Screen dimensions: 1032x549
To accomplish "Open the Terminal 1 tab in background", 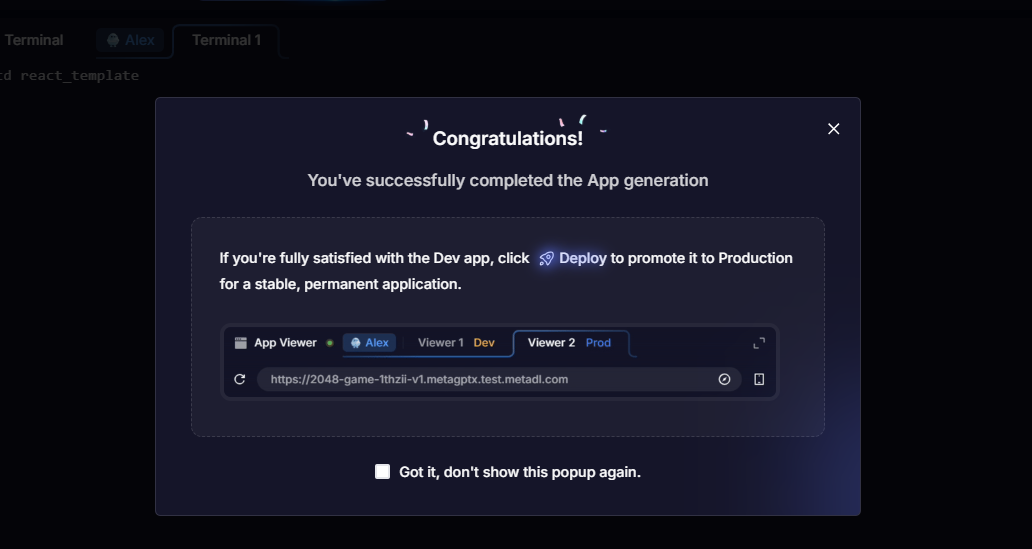I will coord(226,40).
